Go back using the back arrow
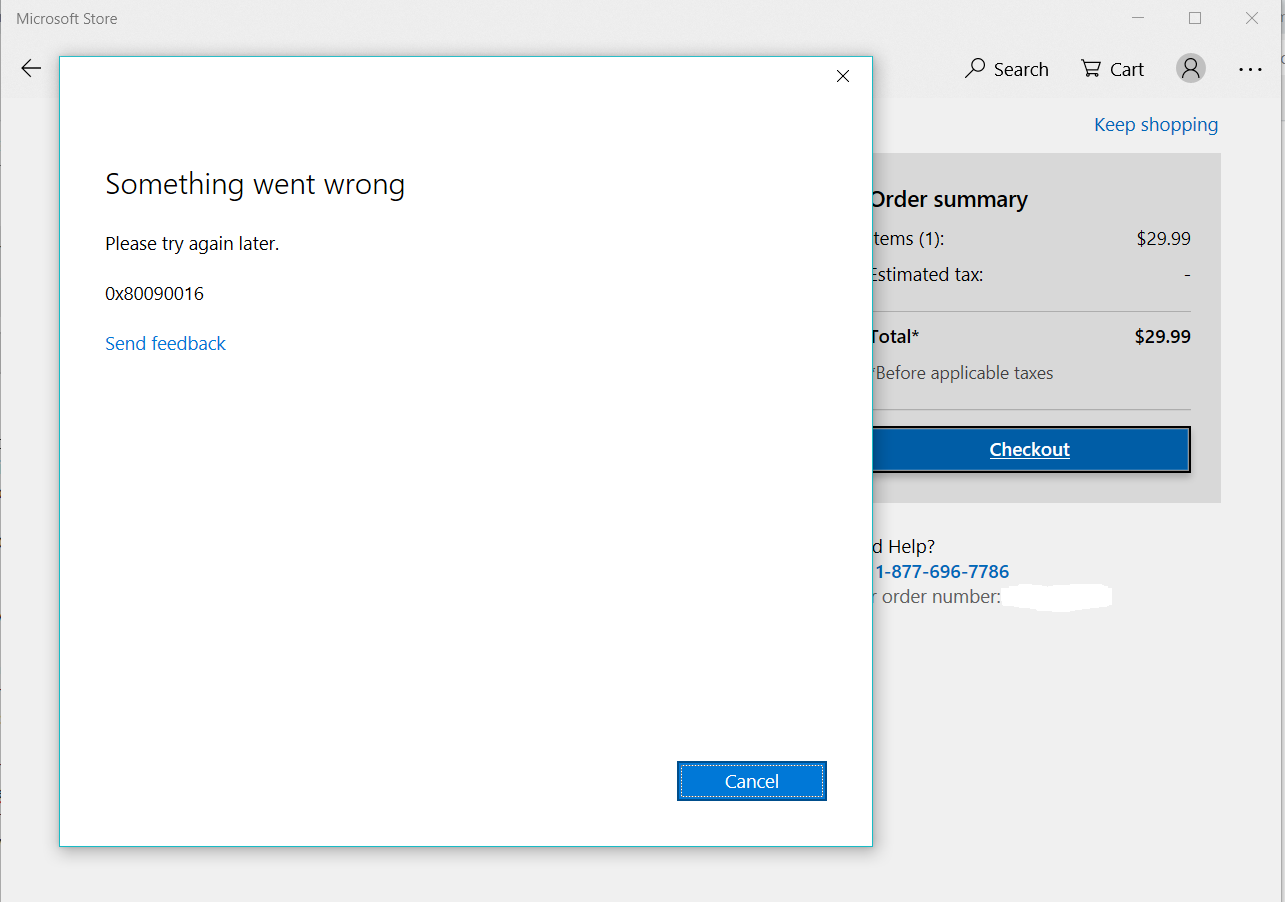 tap(32, 68)
